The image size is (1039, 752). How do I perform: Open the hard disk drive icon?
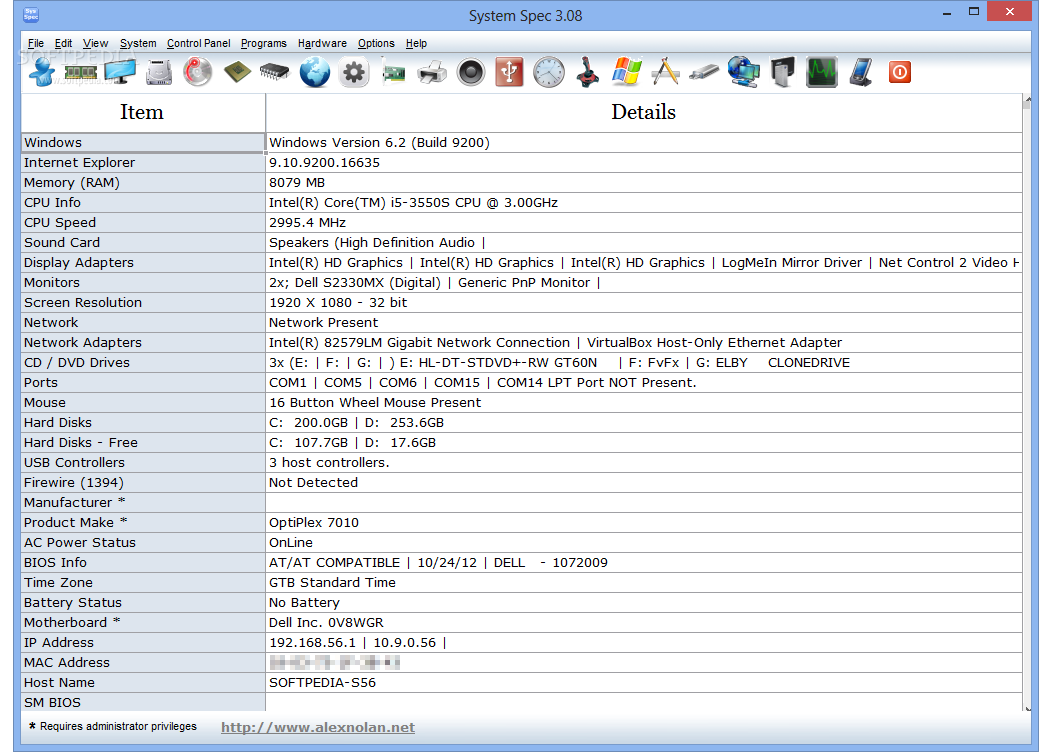(159, 72)
